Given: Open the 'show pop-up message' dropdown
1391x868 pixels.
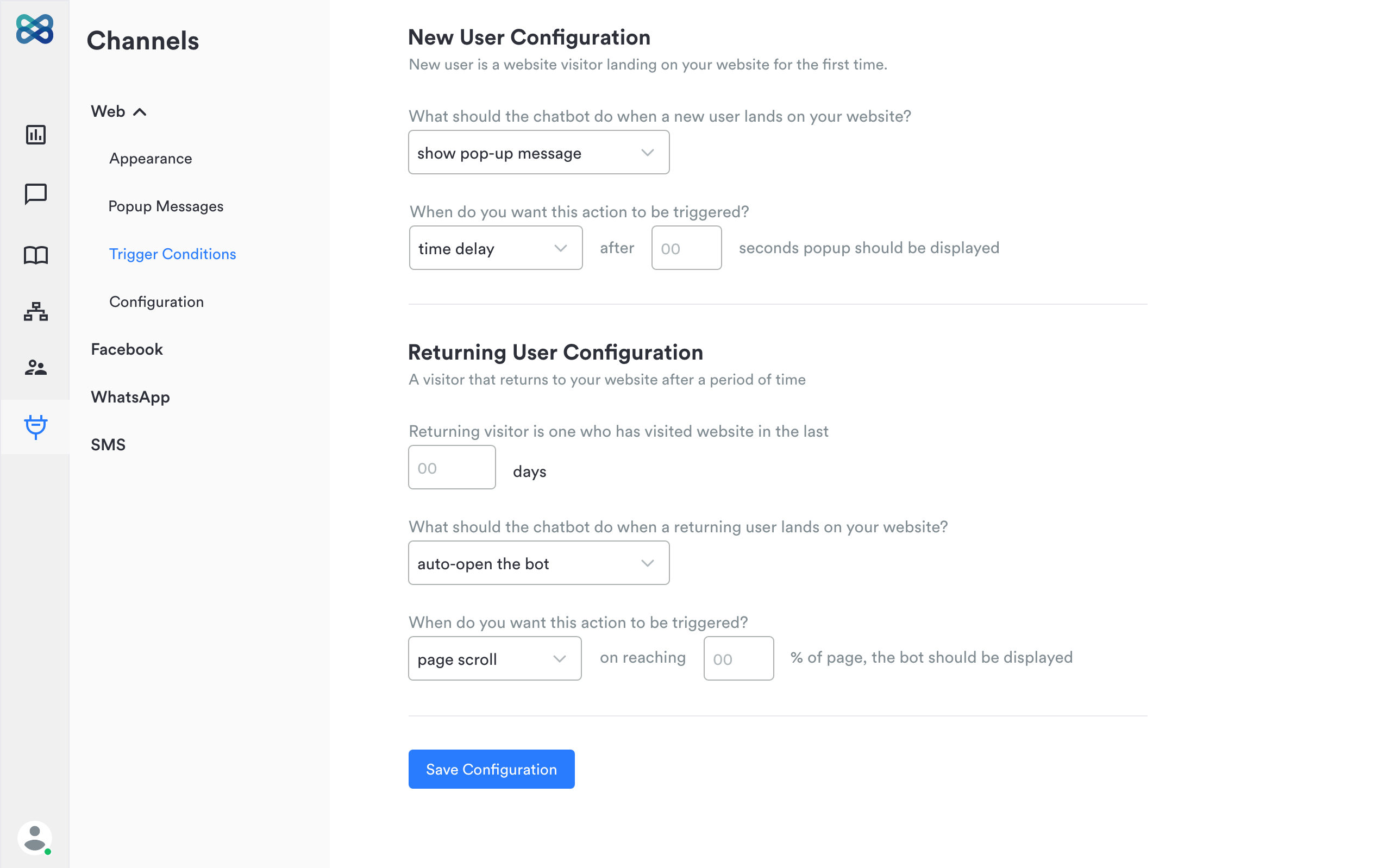Looking at the screenshot, I should pyautogui.click(x=538, y=153).
